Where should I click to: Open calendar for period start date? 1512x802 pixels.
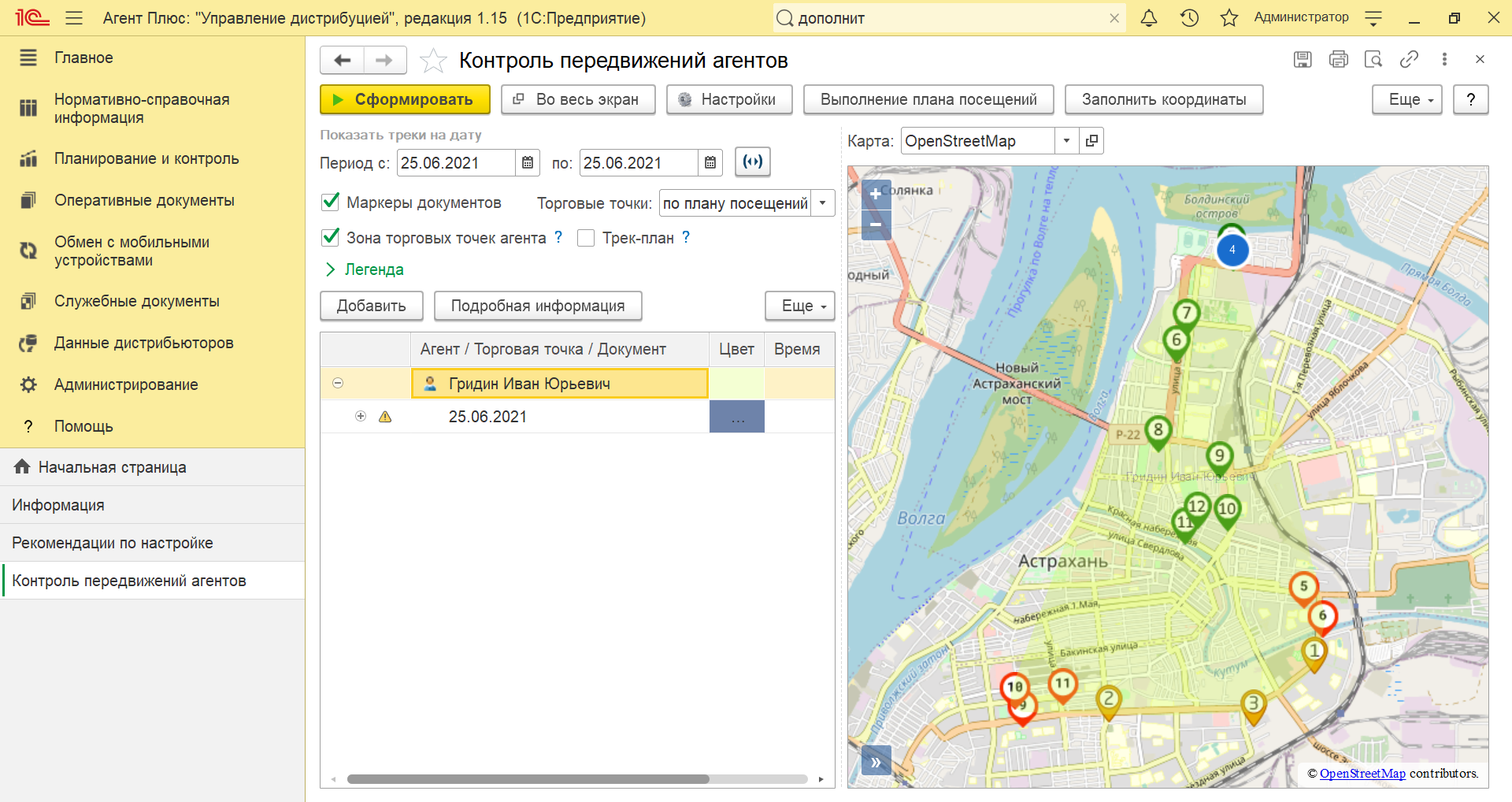point(528,162)
